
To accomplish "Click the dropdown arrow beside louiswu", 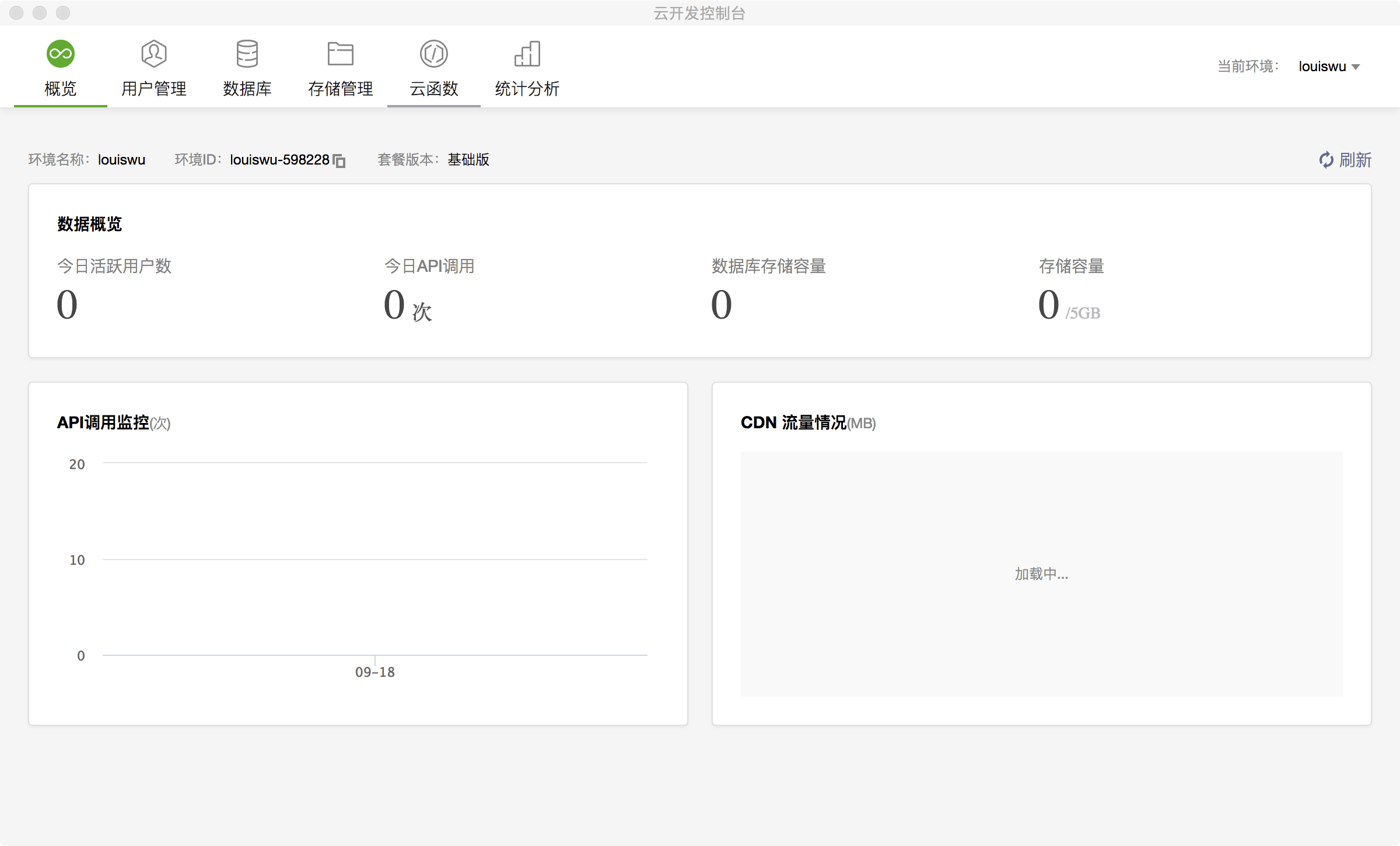I will [x=1356, y=67].
